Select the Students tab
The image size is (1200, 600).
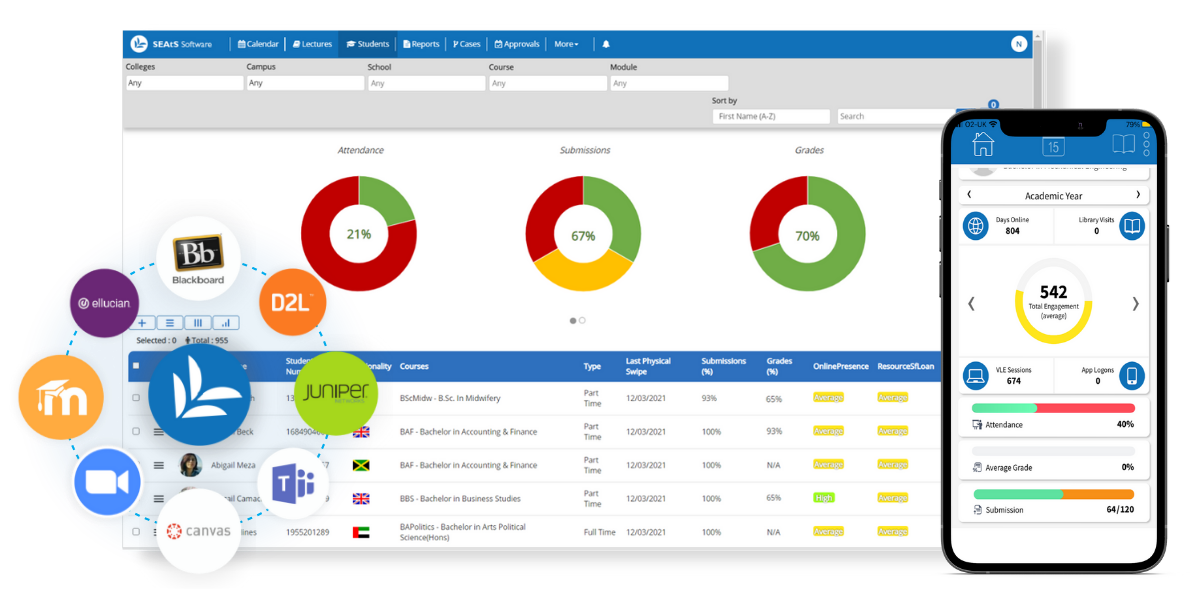(367, 44)
